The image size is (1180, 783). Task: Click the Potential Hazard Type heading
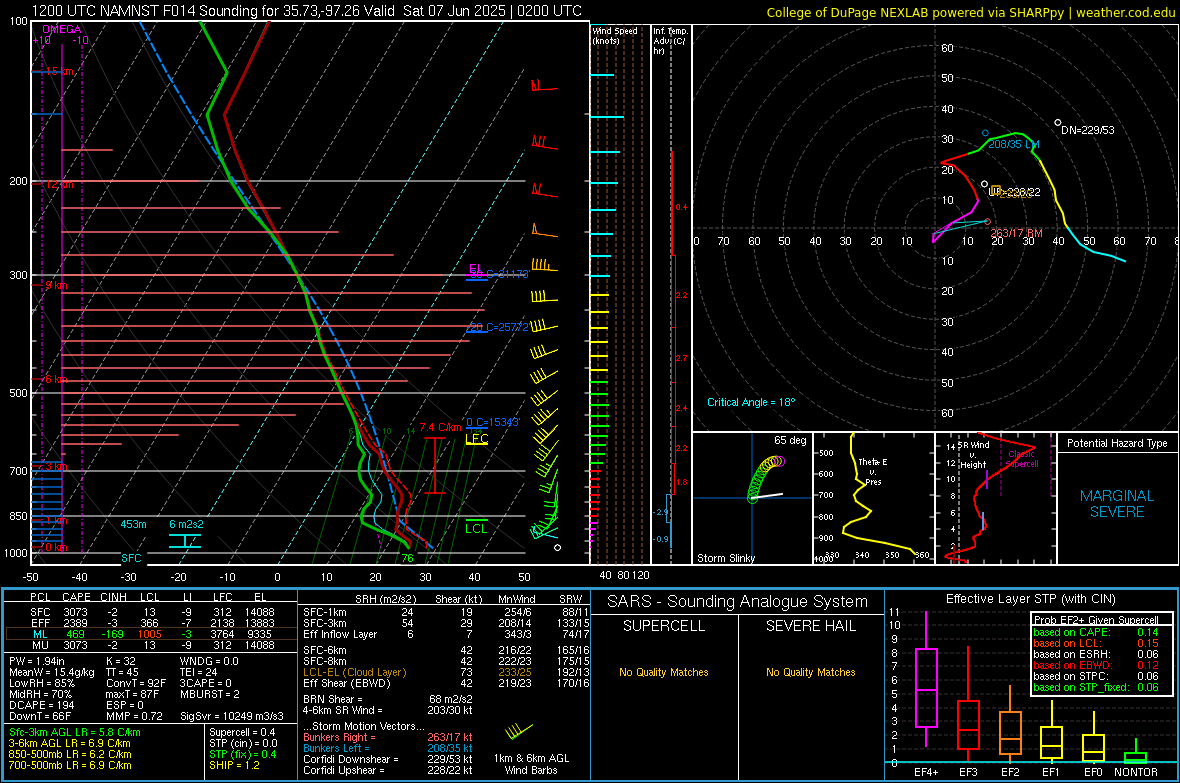coord(1117,443)
